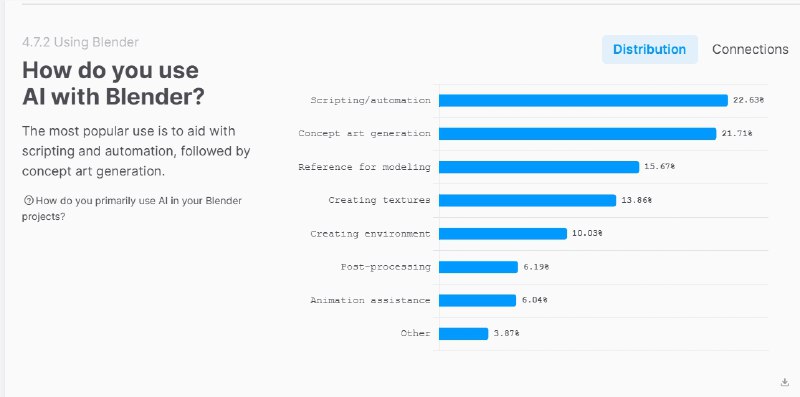Click the Concept art generation bar
This screenshot has width=800, height=397.
[x=578, y=134]
